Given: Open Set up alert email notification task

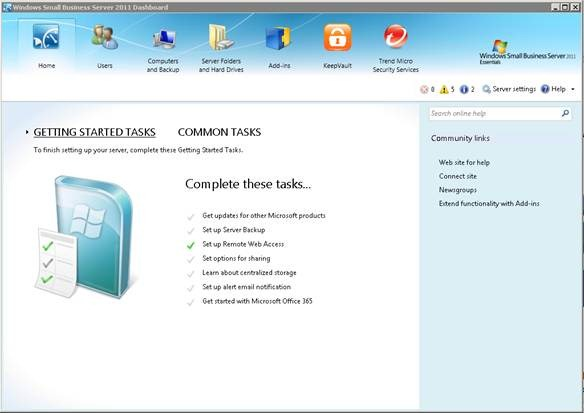Looking at the screenshot, I should click(x=246, y=287).
